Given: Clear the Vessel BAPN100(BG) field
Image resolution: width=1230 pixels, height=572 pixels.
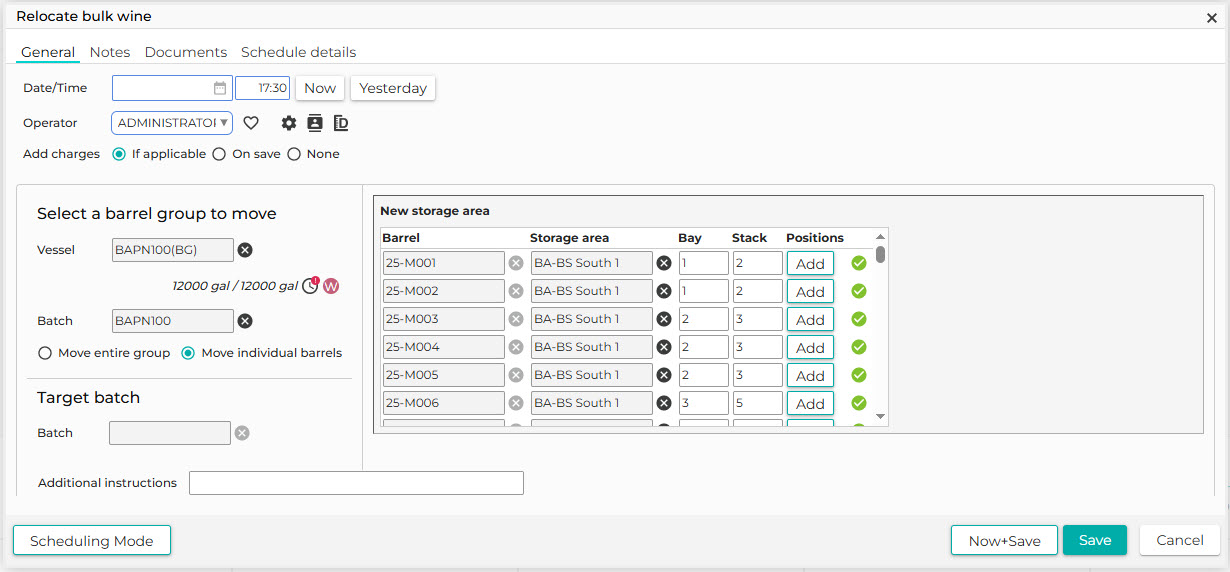Looking at the screenshot, I should 245,250.
